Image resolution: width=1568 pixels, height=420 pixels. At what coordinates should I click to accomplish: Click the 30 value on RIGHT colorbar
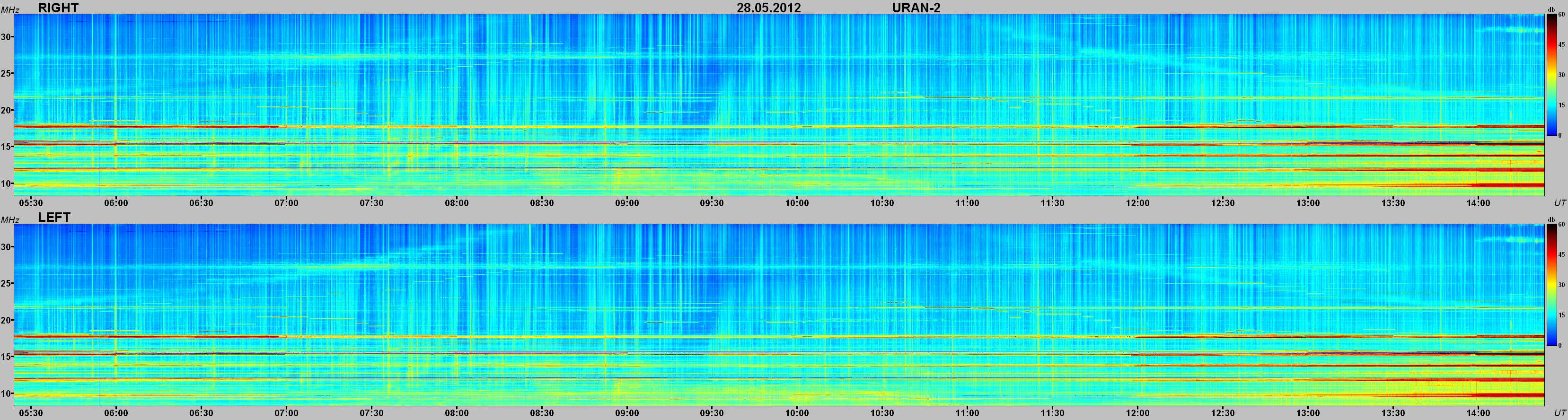(x=1561, y=75)
